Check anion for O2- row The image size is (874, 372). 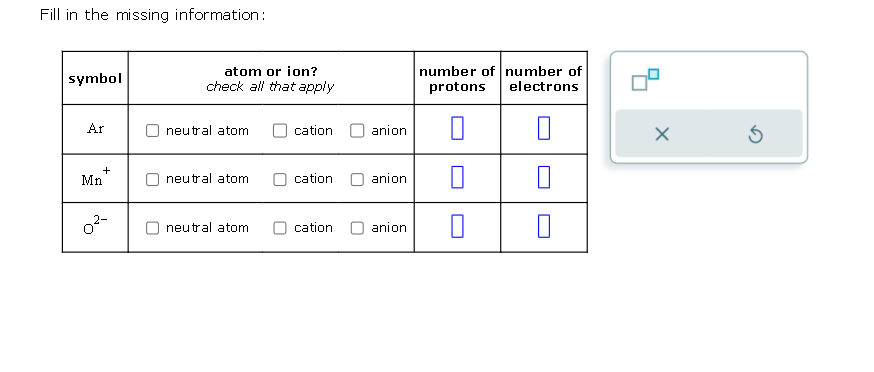pyautogui.click(x=357, y=228)
